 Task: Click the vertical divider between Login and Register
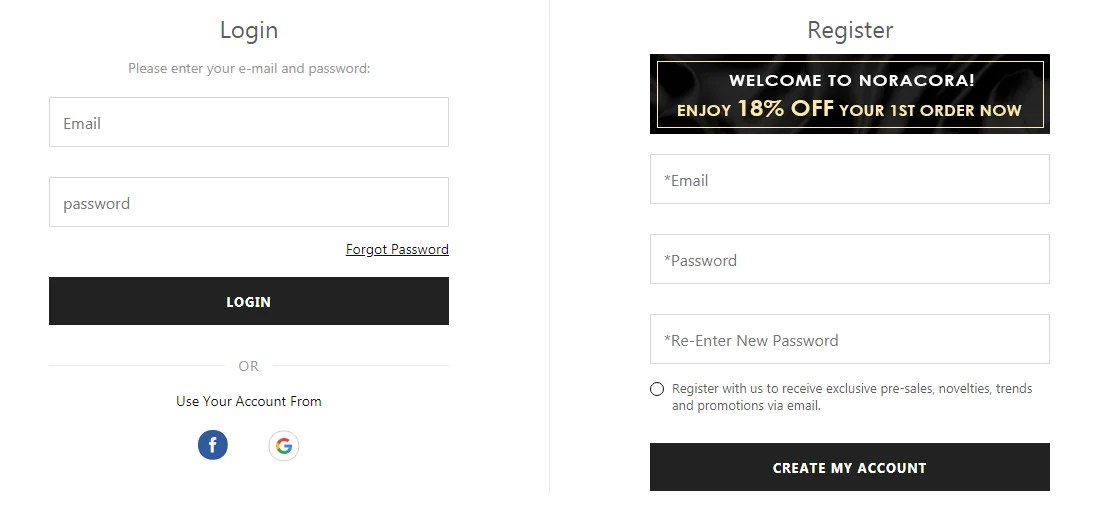549,250
